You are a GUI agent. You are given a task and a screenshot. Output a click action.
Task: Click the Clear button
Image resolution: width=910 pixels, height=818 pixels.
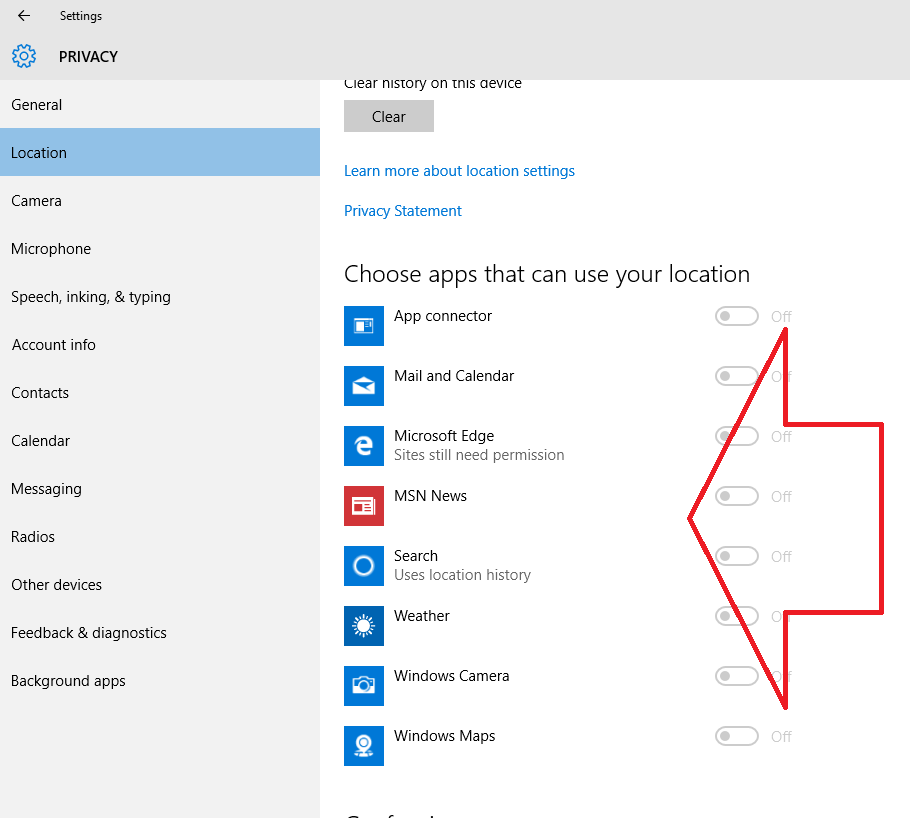point(388,115)
